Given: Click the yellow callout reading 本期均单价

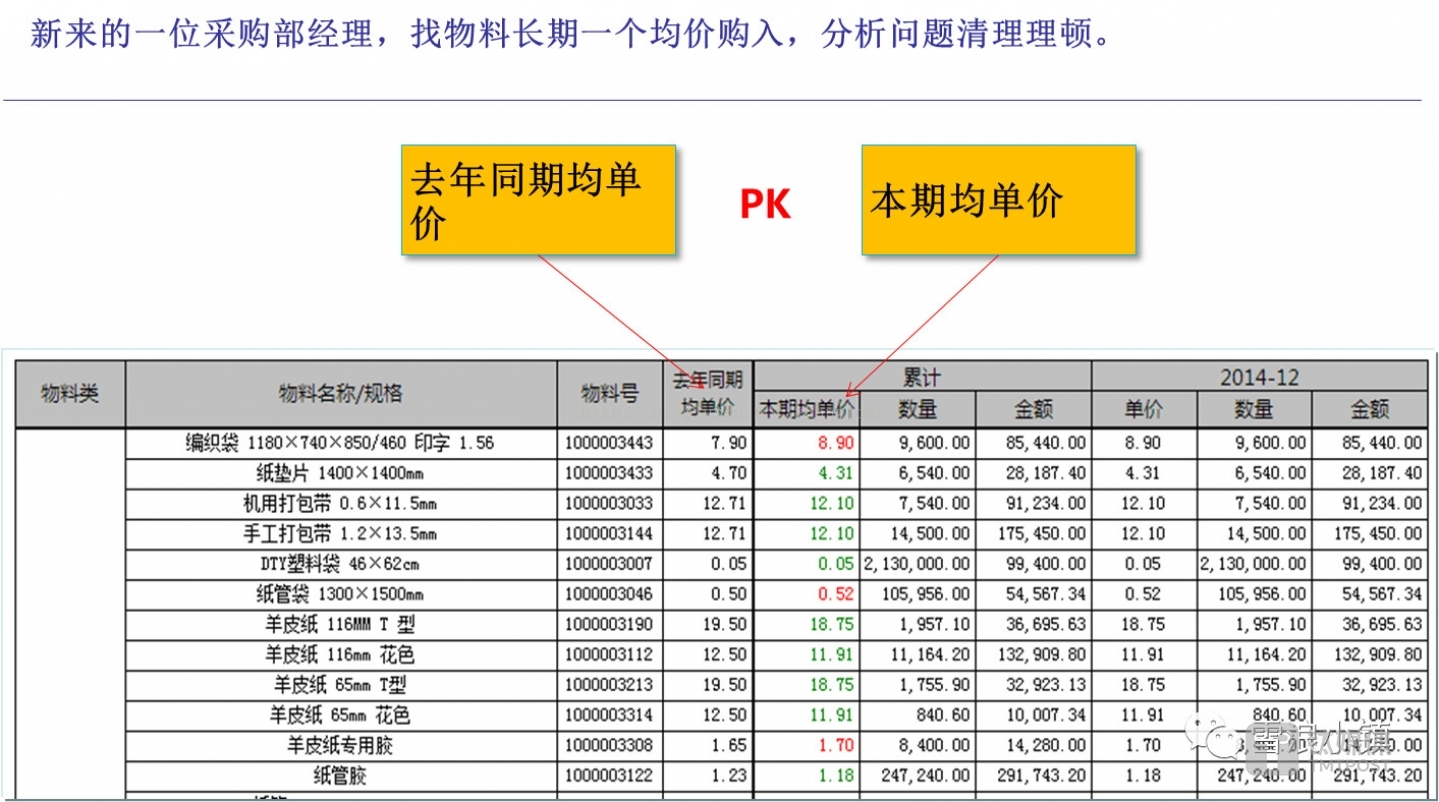Looking at the screenshot, I should 997,199.
